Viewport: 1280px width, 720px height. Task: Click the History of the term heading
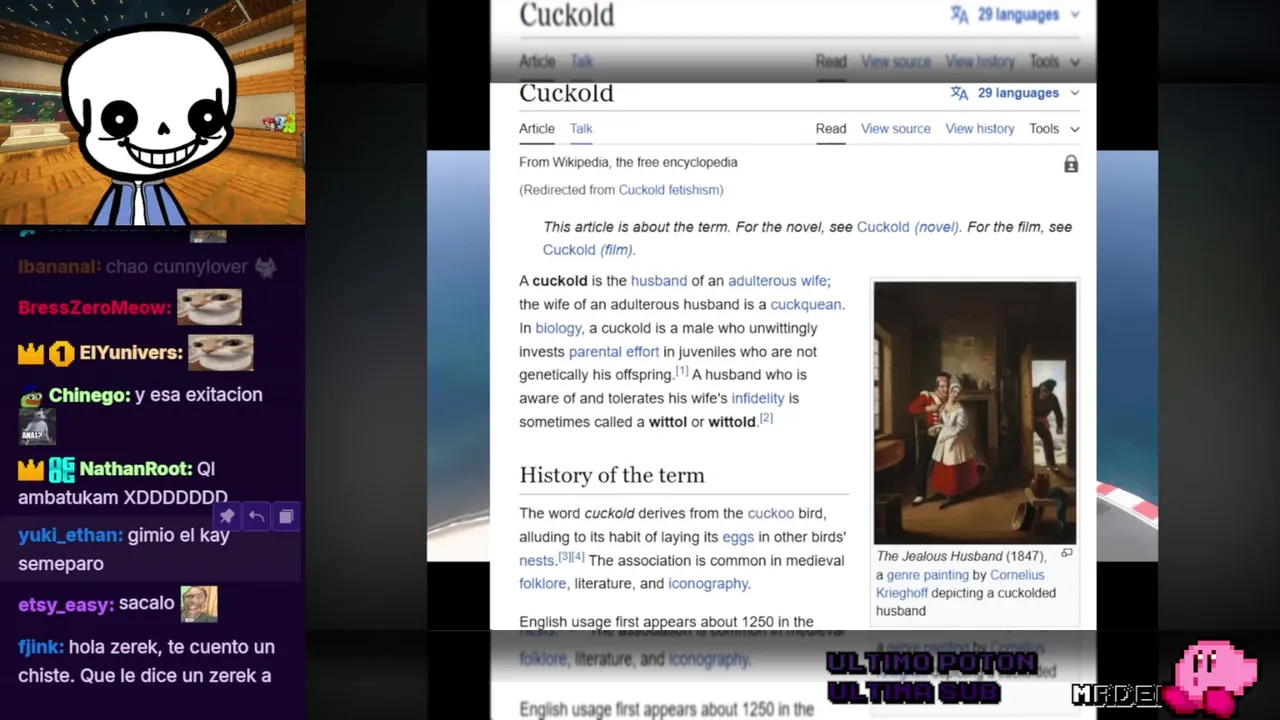coord(612,475)
